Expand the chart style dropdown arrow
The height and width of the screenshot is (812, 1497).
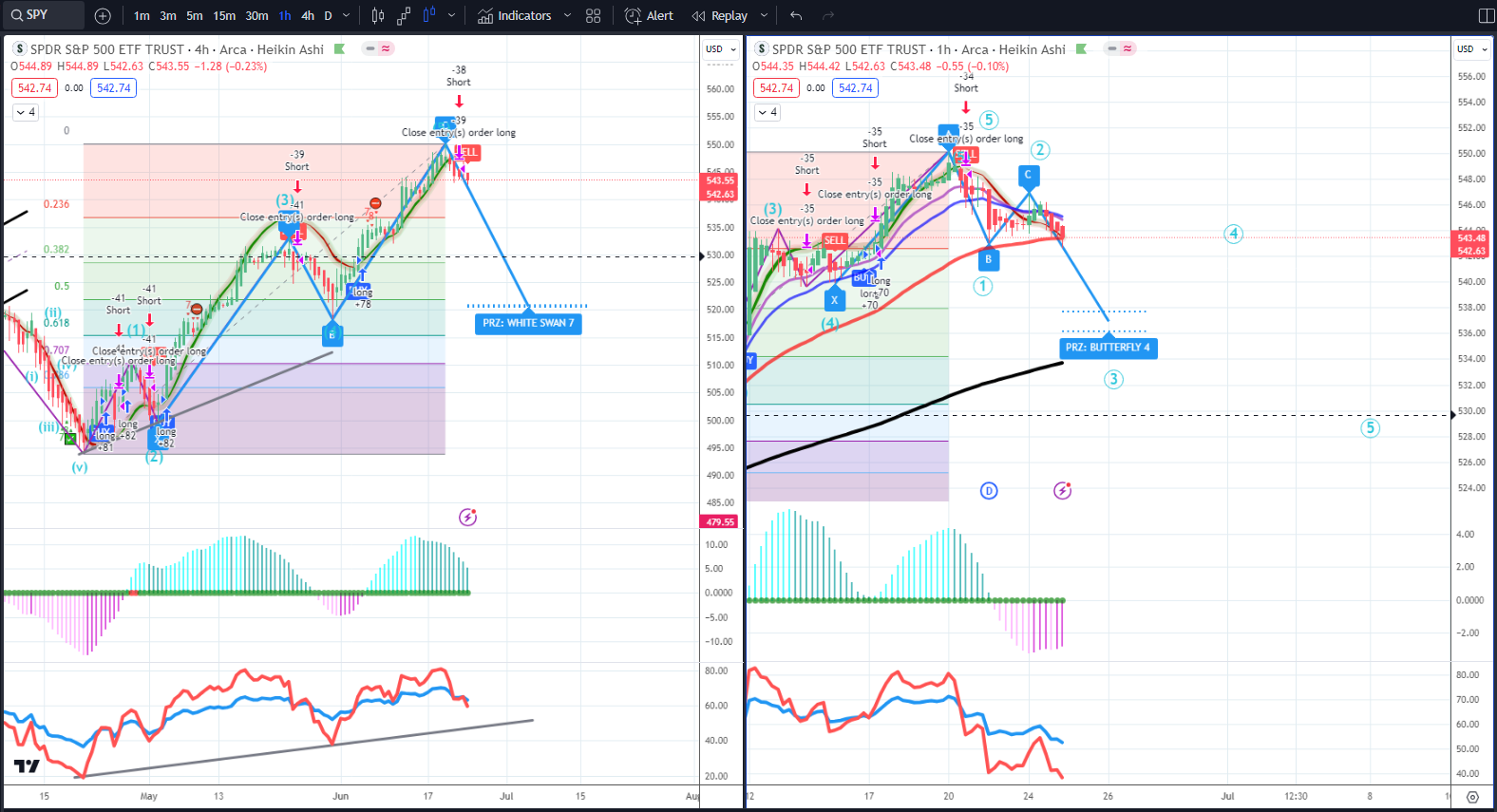[x=451, y=15]
